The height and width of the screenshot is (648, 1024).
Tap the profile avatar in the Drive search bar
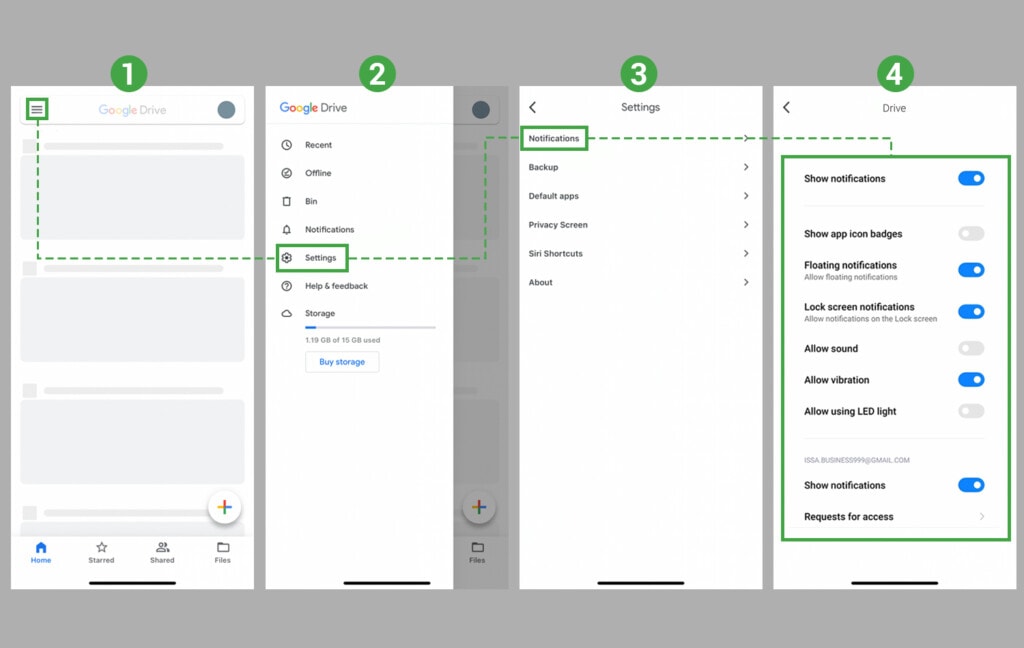226,110
